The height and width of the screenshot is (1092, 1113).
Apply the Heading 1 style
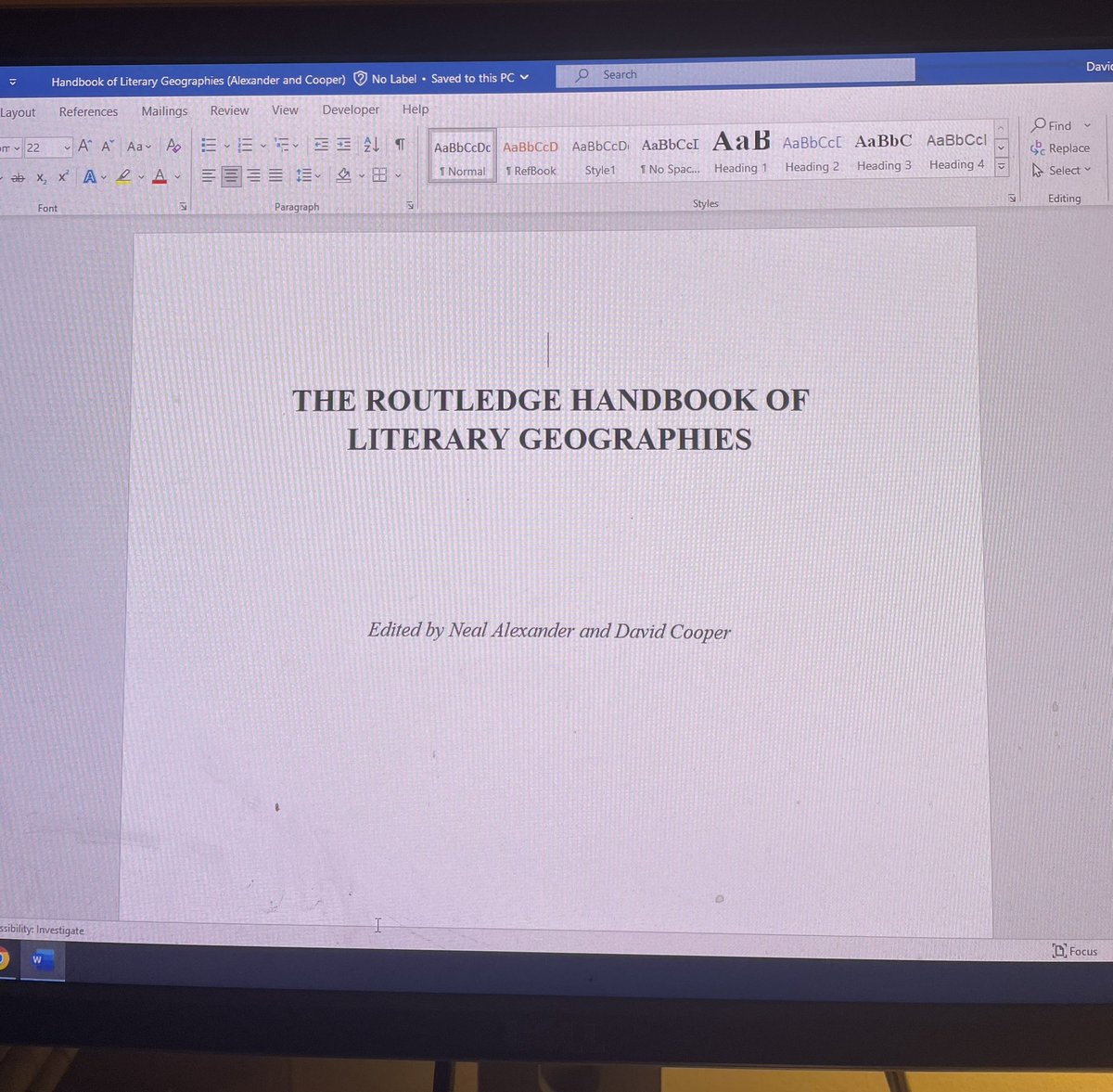click(740, 153)
